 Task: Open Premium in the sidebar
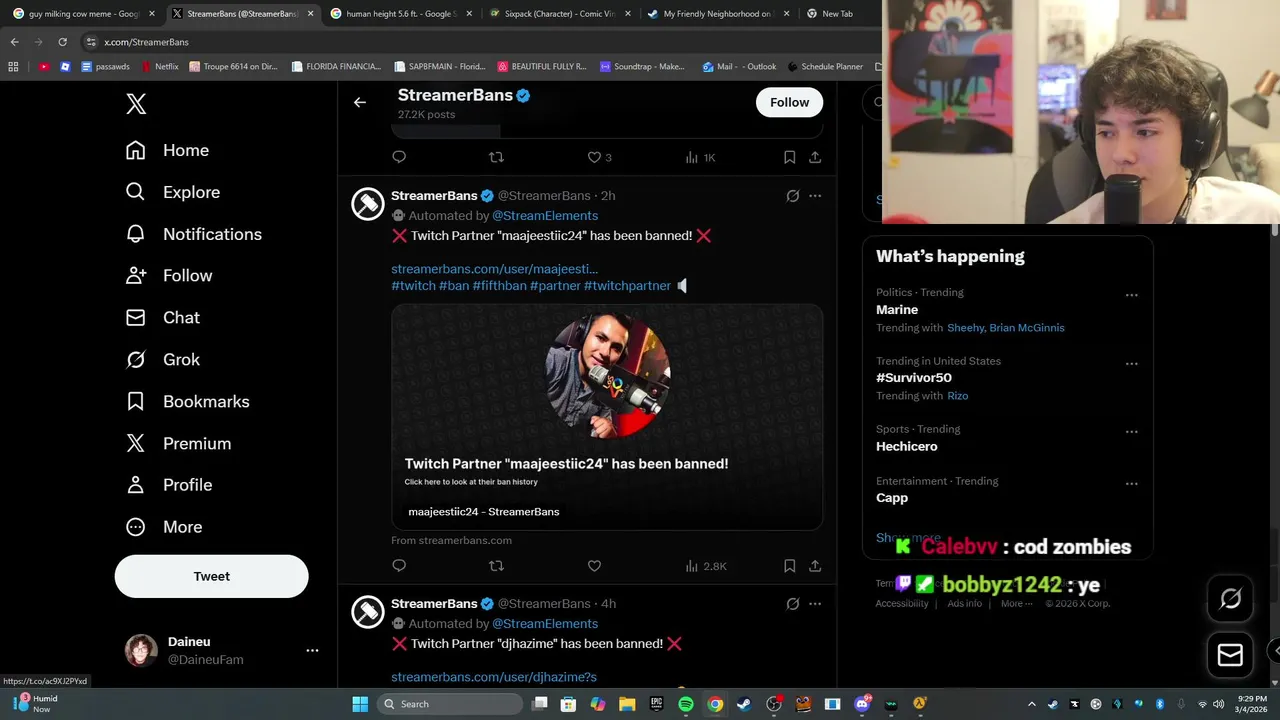[x=178, y=444]
